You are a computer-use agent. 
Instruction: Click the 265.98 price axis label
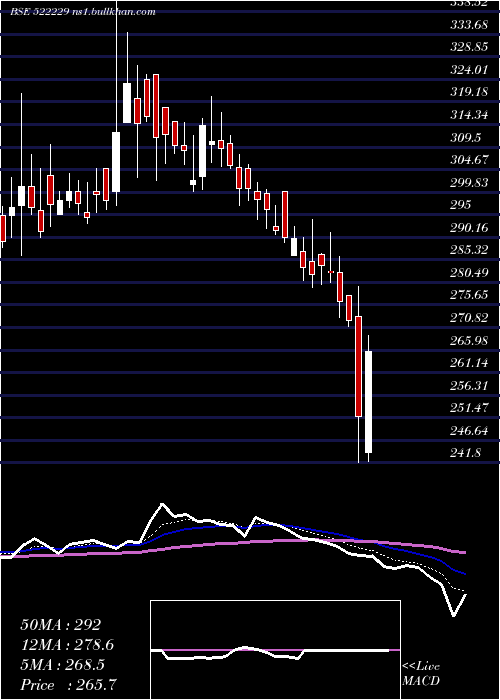click(468, 340)
